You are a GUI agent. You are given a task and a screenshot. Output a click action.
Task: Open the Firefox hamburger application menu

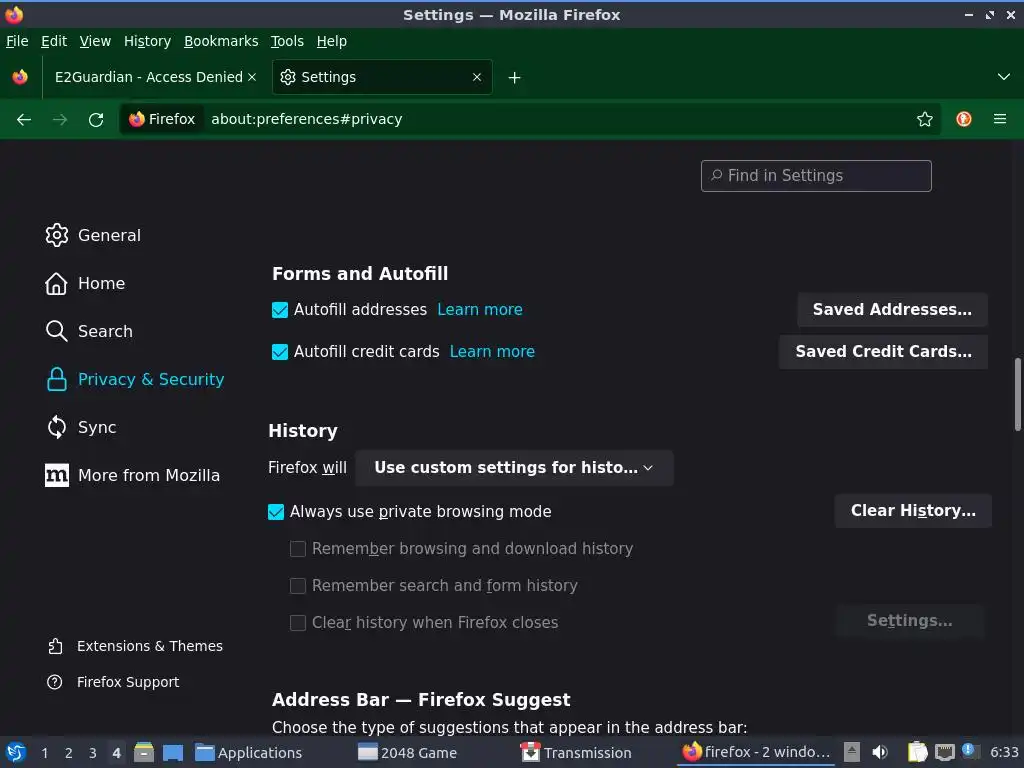point(999,119)
